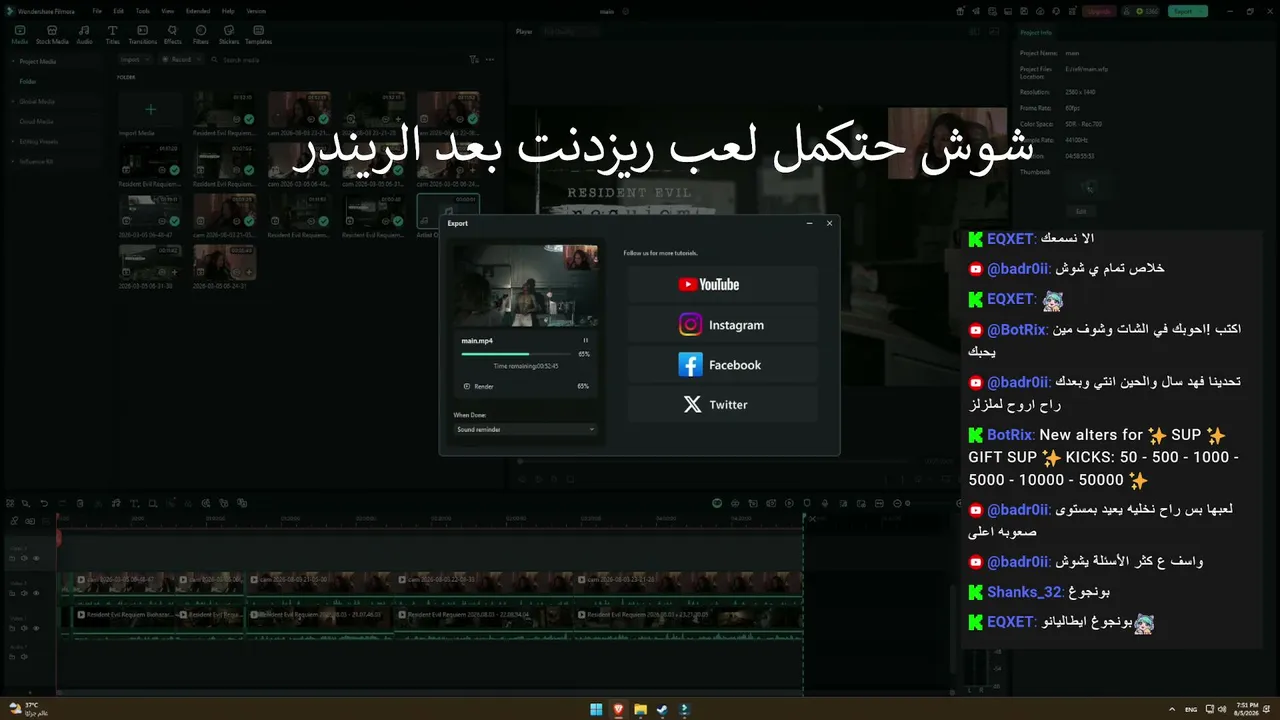Pause the main.mp4 export render
The height and width of the screenshot is (720, 1280).
585,341
